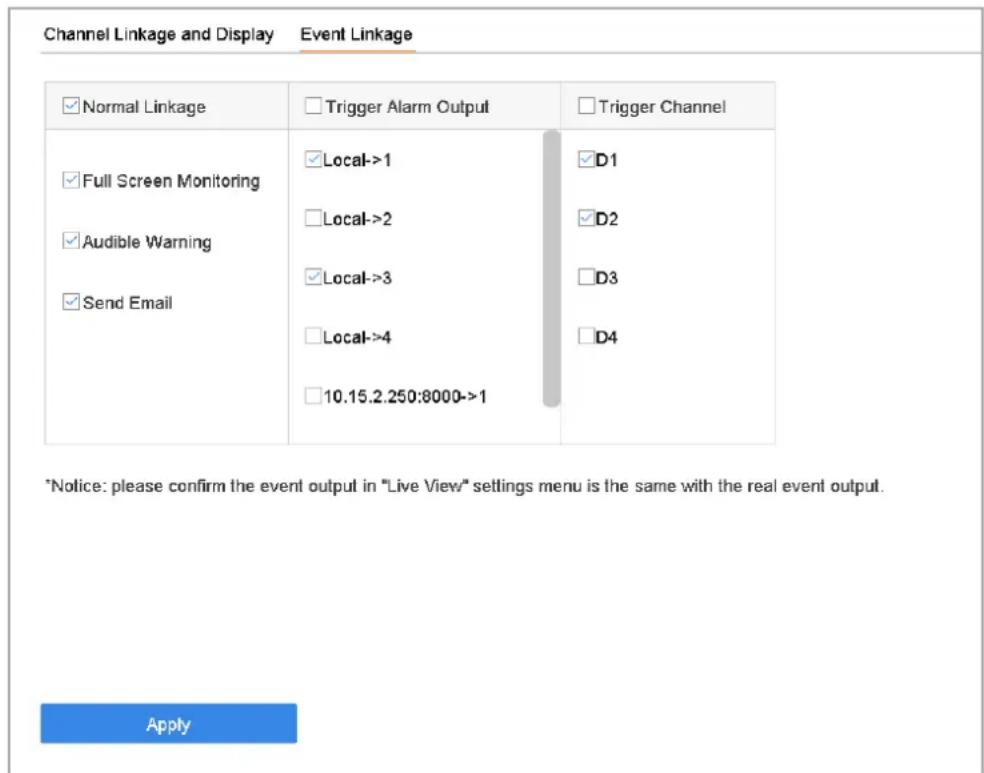Click the Apply button

(x=169, y=723)
